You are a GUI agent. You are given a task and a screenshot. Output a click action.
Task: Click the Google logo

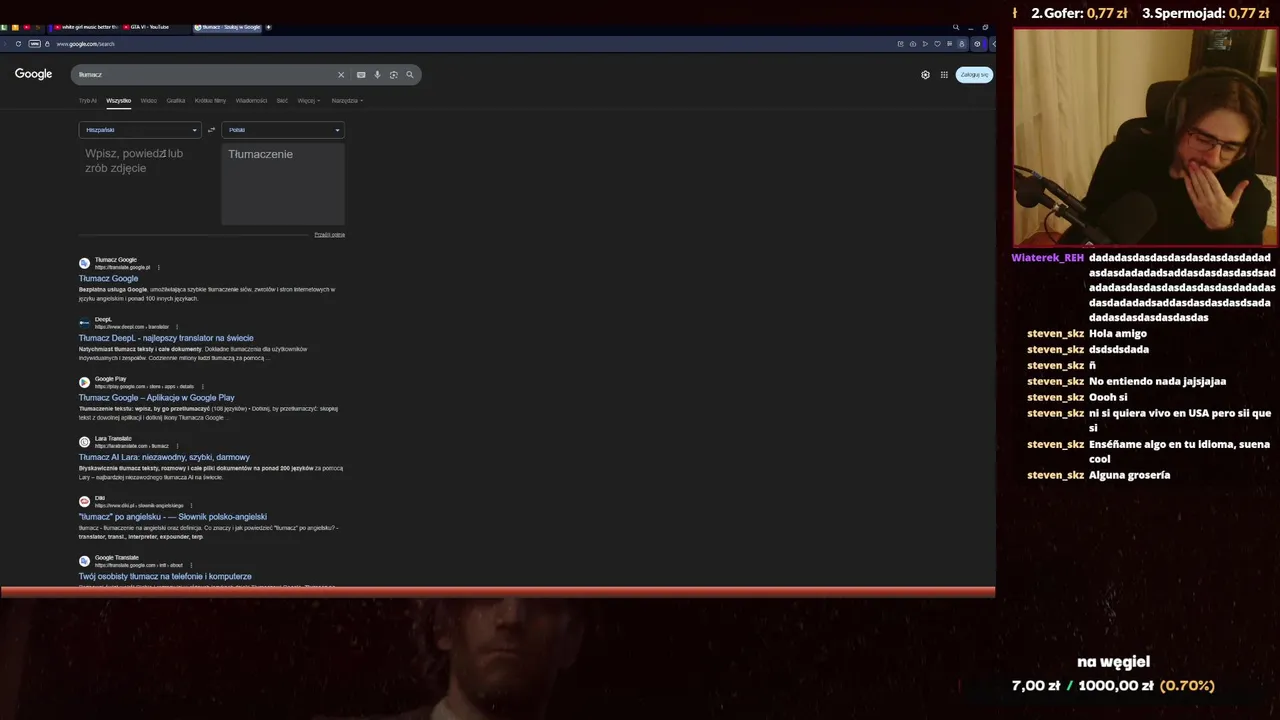33,74
